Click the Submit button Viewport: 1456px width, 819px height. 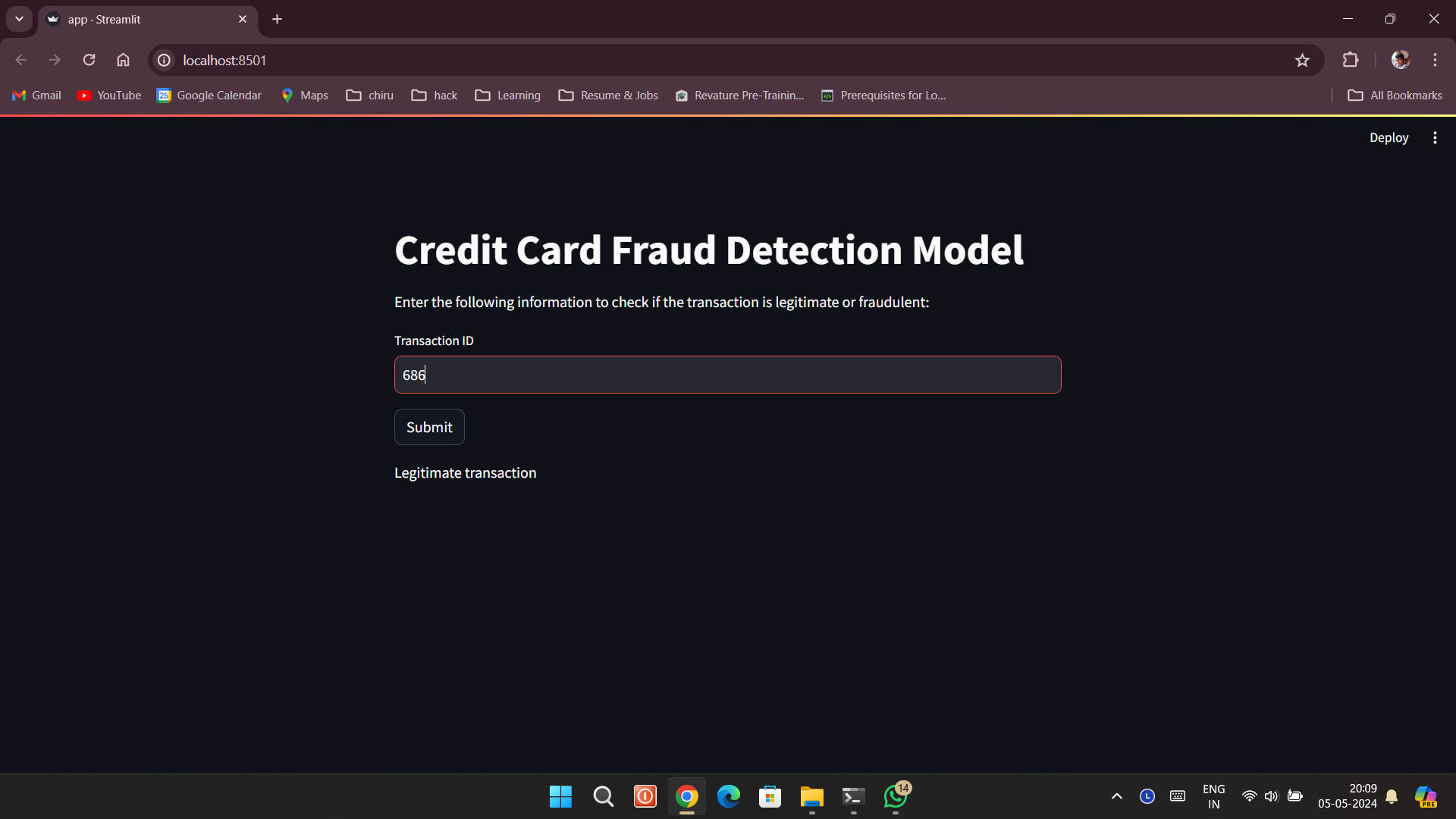coord(429,427)
